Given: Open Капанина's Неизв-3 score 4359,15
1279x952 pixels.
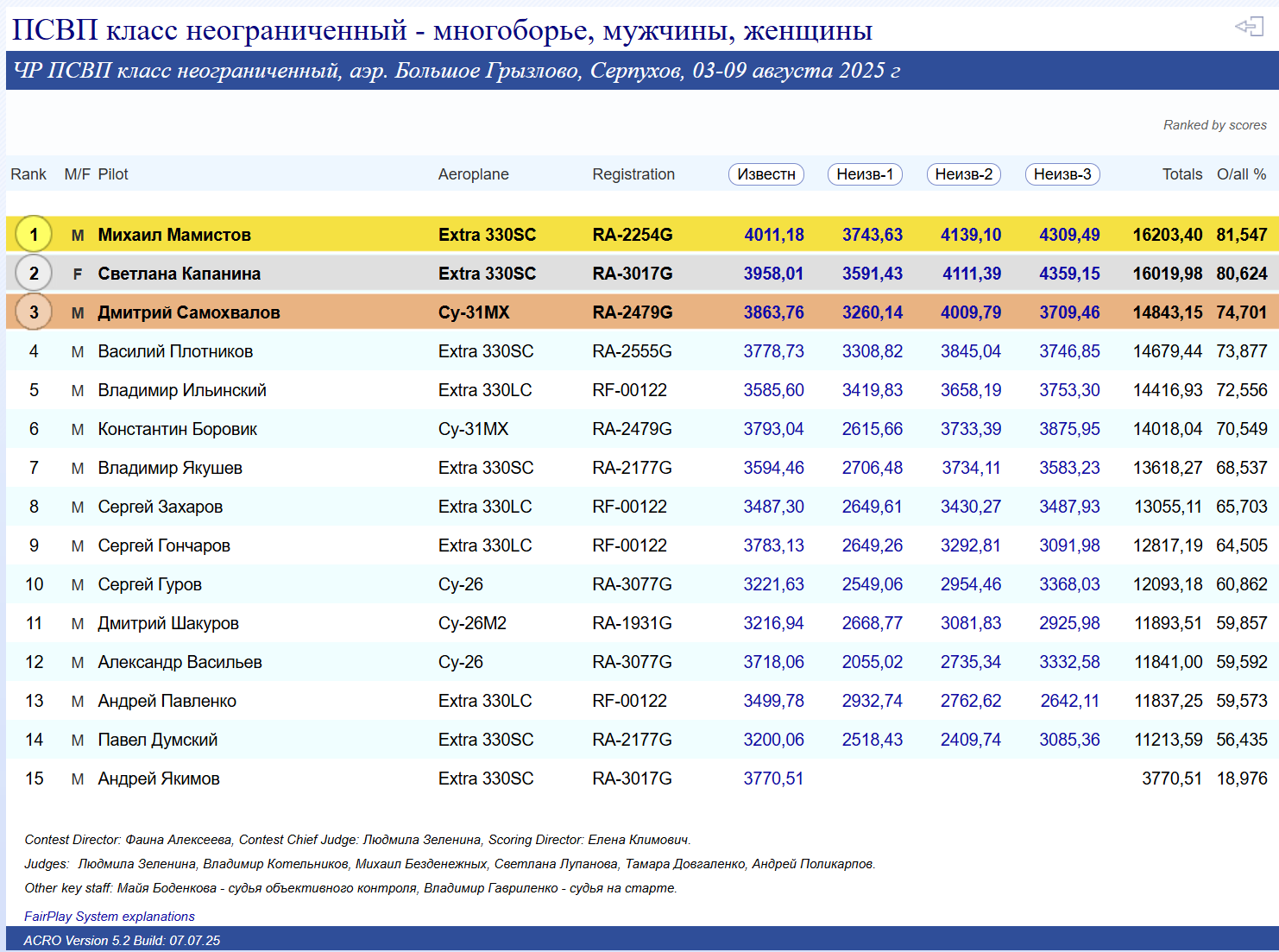Looking at the screenshot, I should click(1069, 274).
